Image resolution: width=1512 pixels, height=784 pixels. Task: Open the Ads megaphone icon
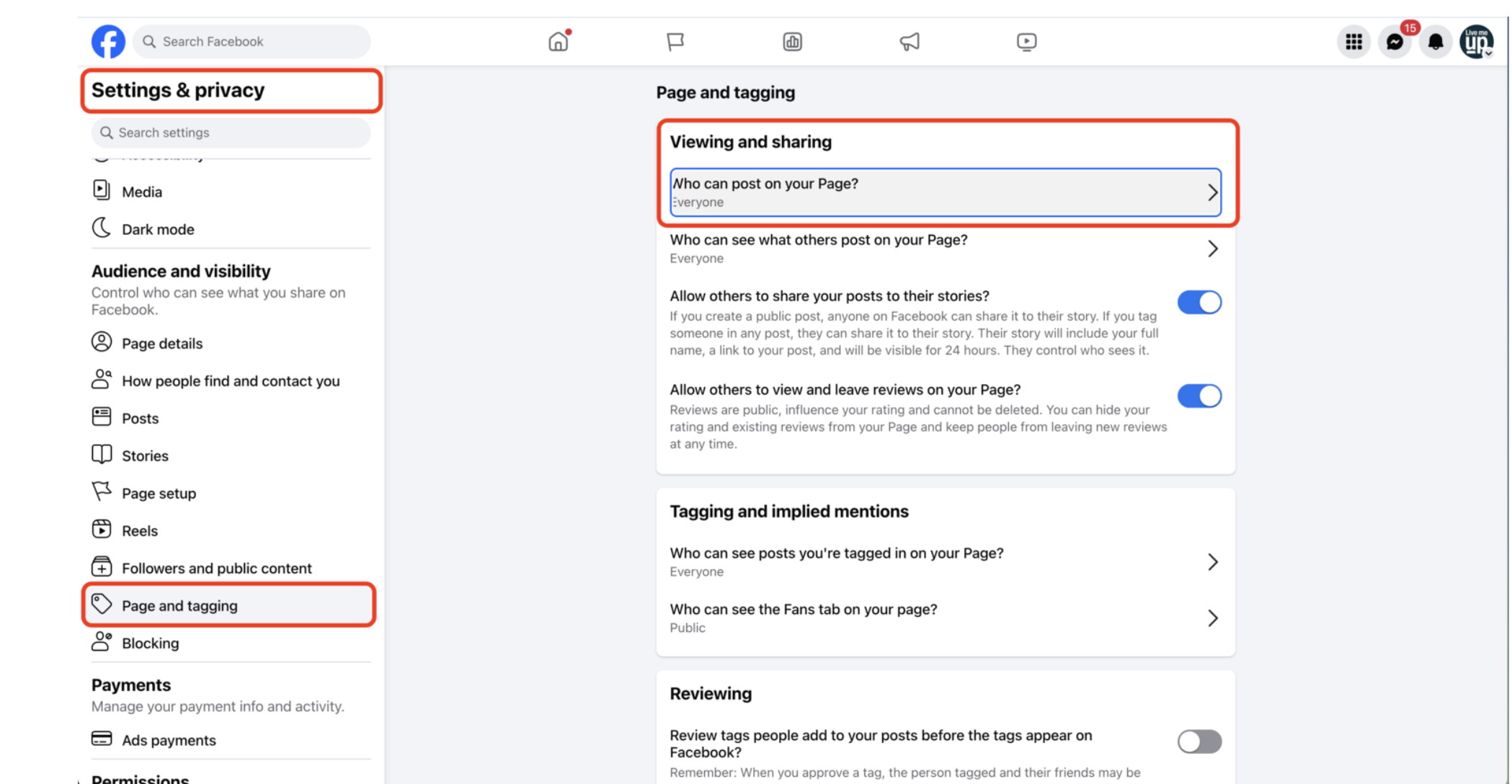(910, 42)
